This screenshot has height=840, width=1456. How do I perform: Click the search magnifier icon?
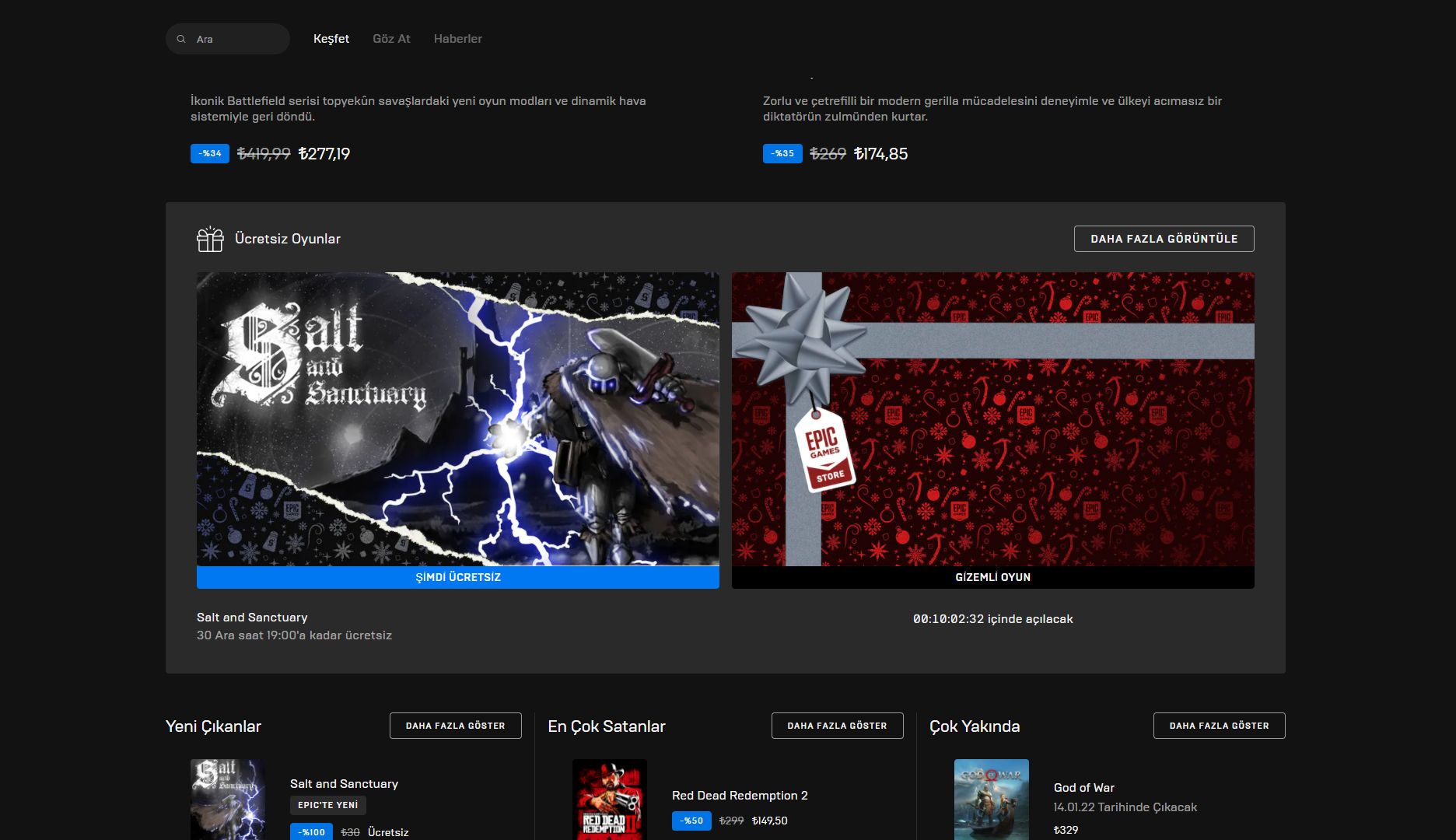[x=181, y=38]
